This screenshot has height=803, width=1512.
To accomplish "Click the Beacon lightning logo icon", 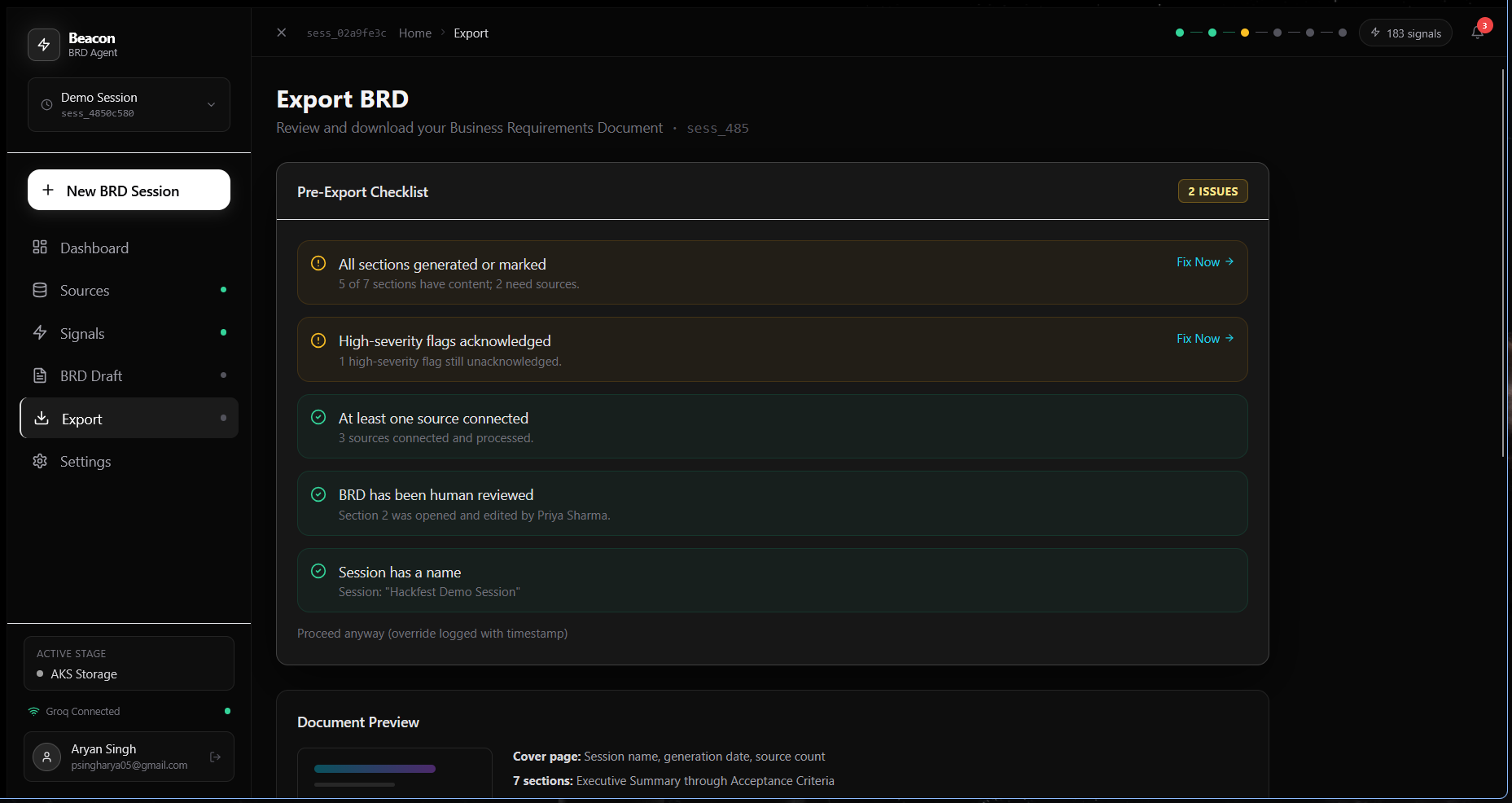I will coord(44,45).
